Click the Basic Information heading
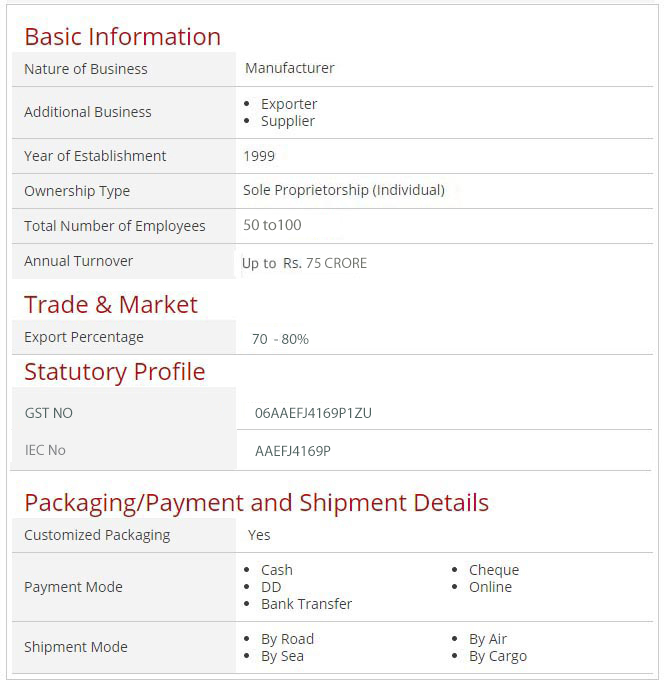Viewport: 664px width, 700px height. pos(122,37)
